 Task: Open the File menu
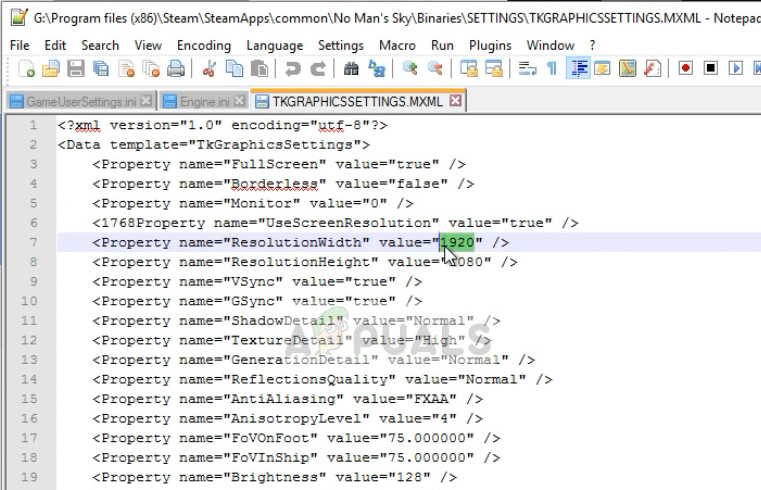click(19, 46)
